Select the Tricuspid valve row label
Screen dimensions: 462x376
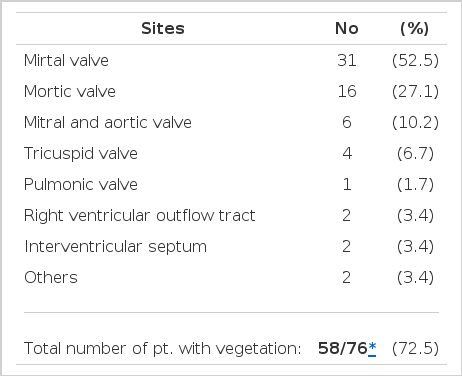coord(81,154)
